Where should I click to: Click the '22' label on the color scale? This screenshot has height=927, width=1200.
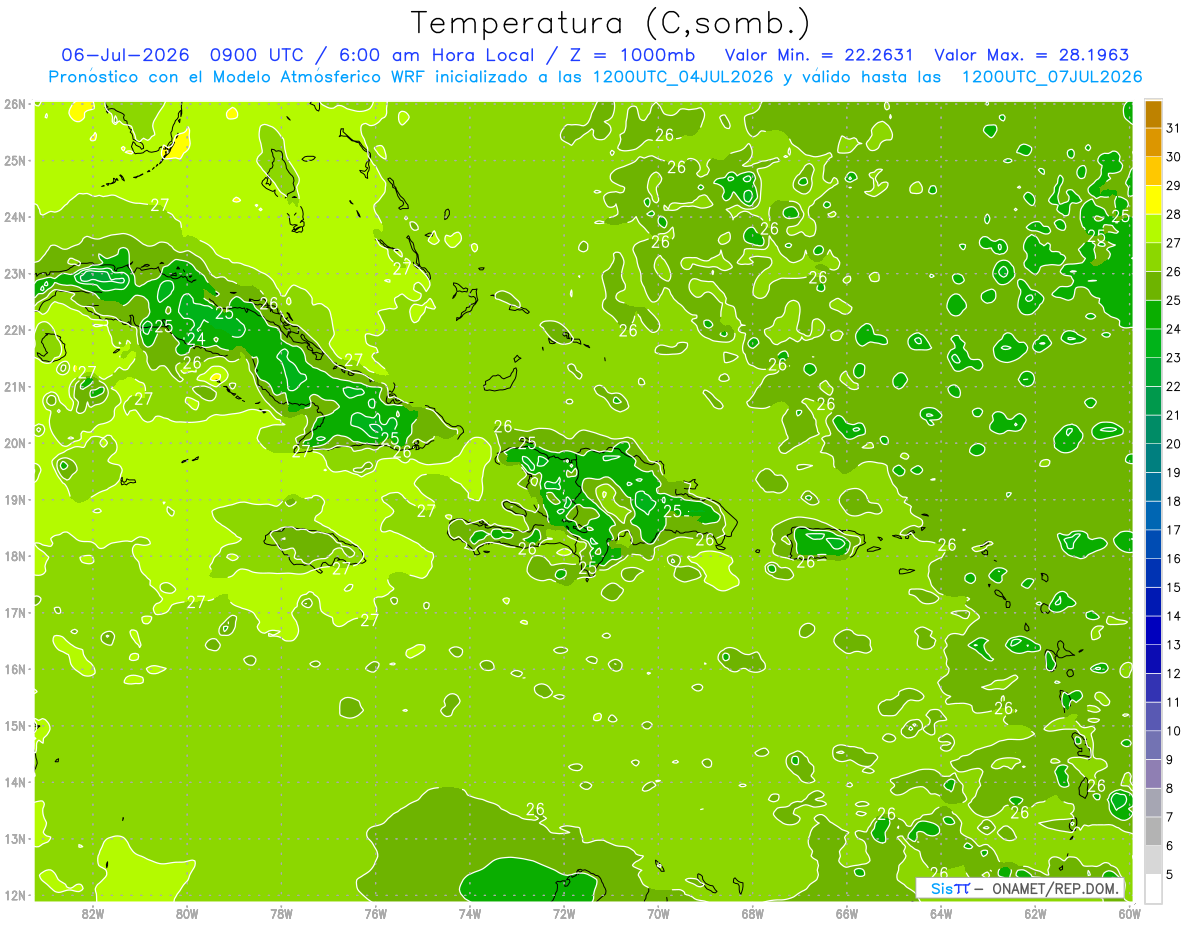click(x=1173, y=387)
